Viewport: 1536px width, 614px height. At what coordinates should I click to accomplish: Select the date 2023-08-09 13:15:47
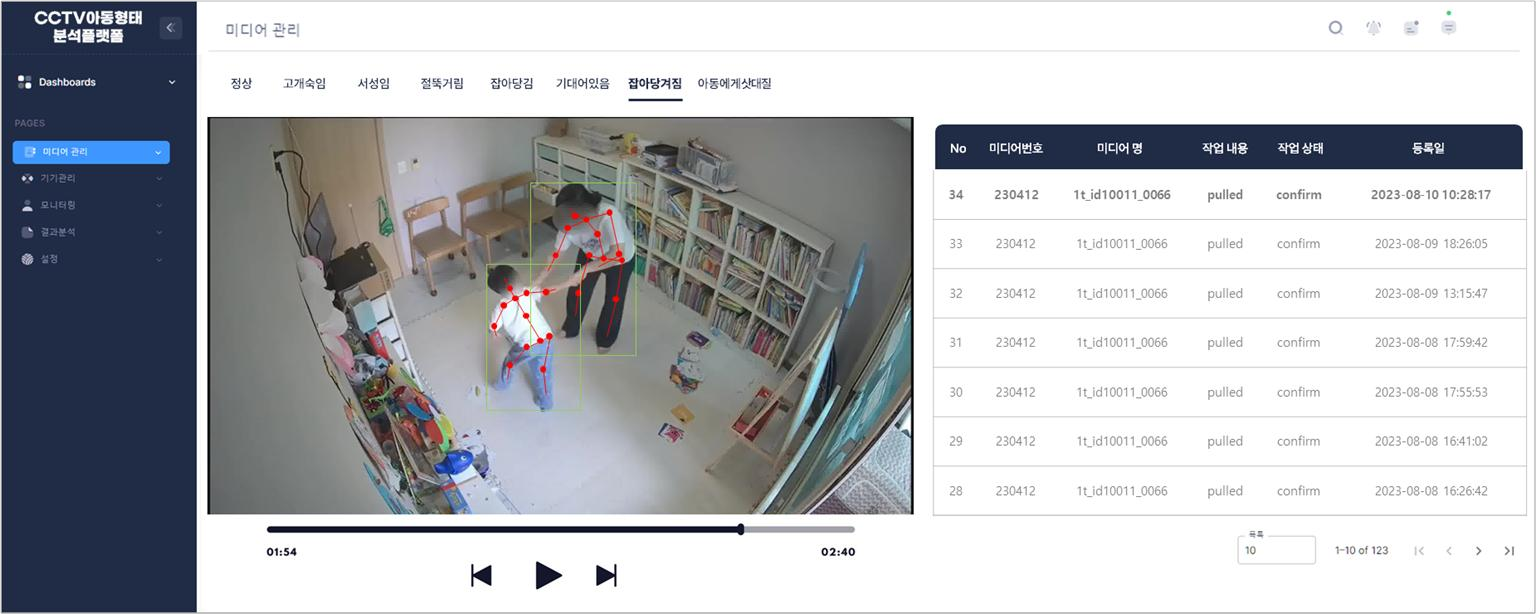click(x=1431, y=294)
